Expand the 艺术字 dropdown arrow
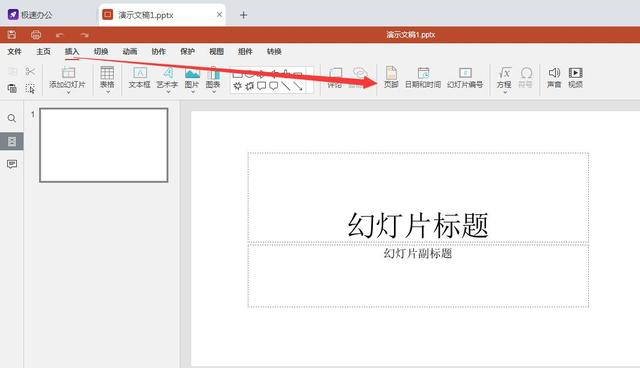 [168, 93]
